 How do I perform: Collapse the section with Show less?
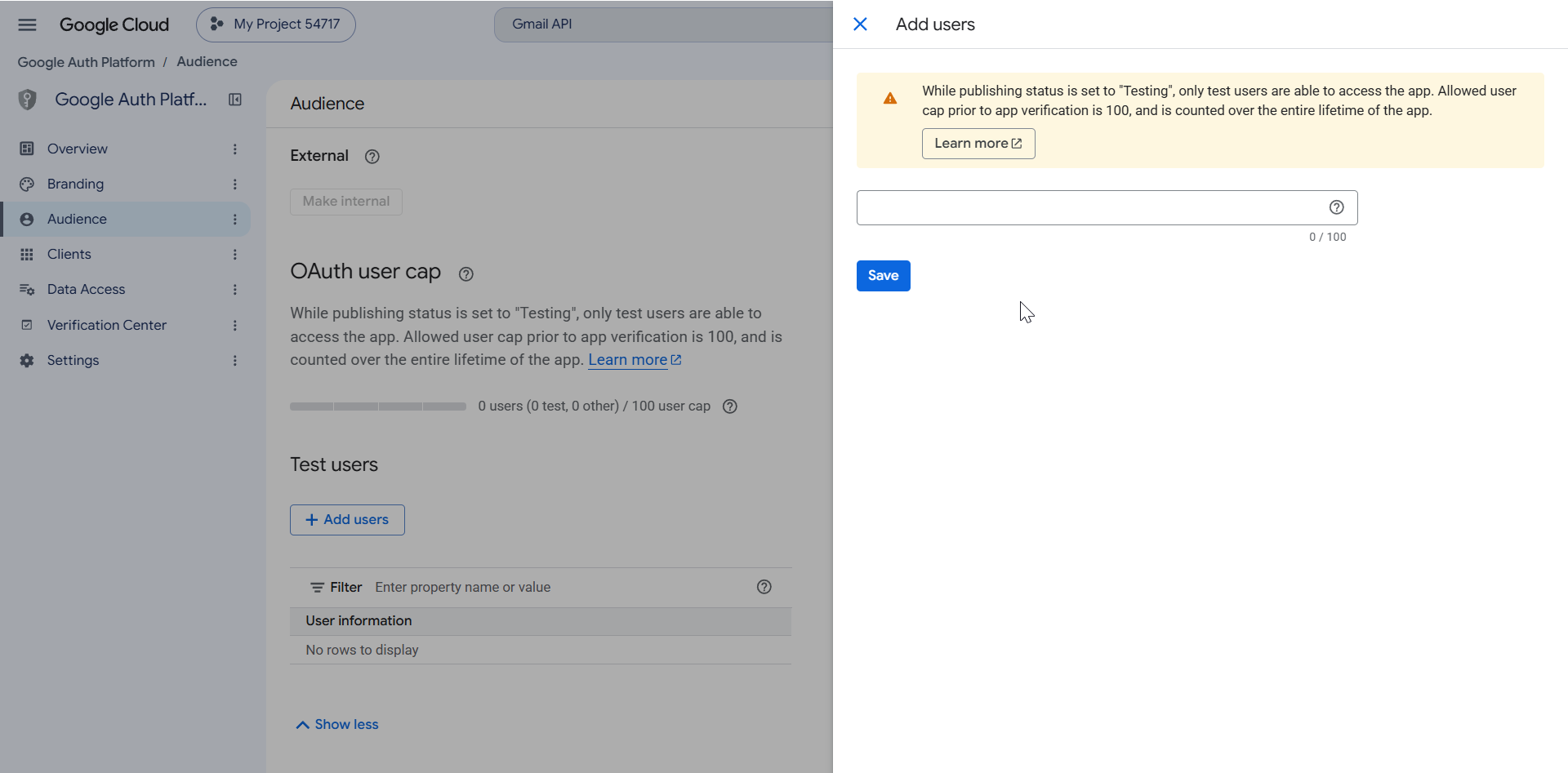(x=337, y=725)
